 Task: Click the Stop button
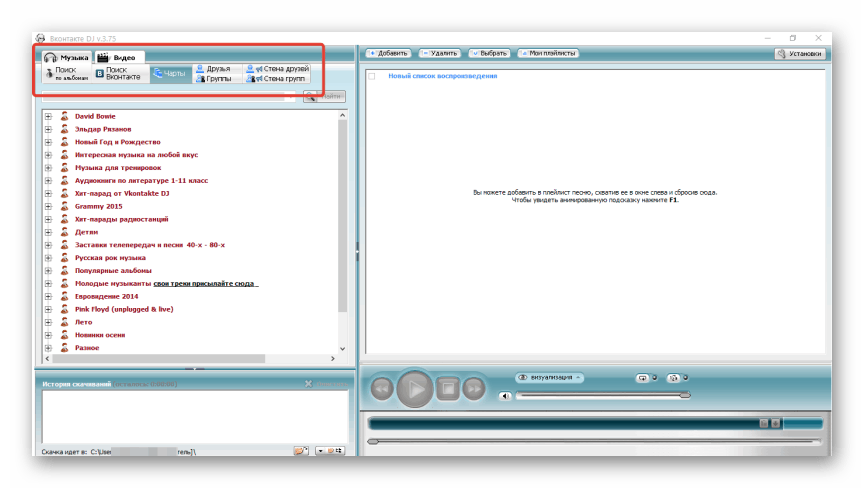tap(448, 389)
